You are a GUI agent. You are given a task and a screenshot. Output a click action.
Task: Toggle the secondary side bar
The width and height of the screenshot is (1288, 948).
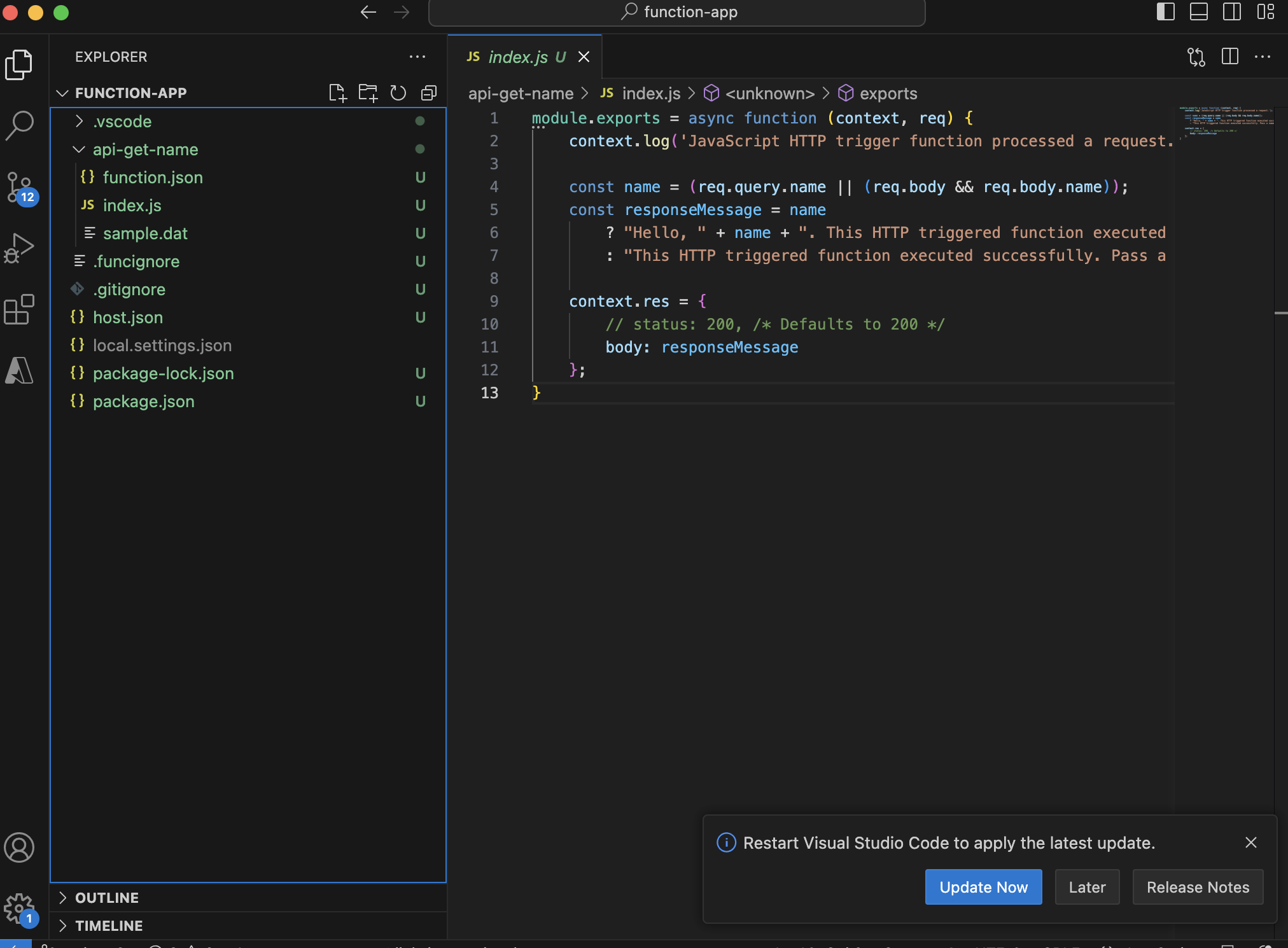point(1232,12)
